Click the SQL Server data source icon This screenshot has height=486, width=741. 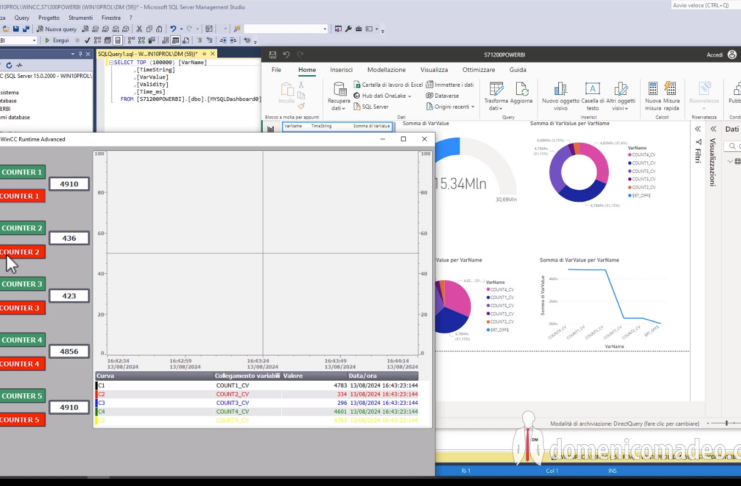tap(357, 107)
